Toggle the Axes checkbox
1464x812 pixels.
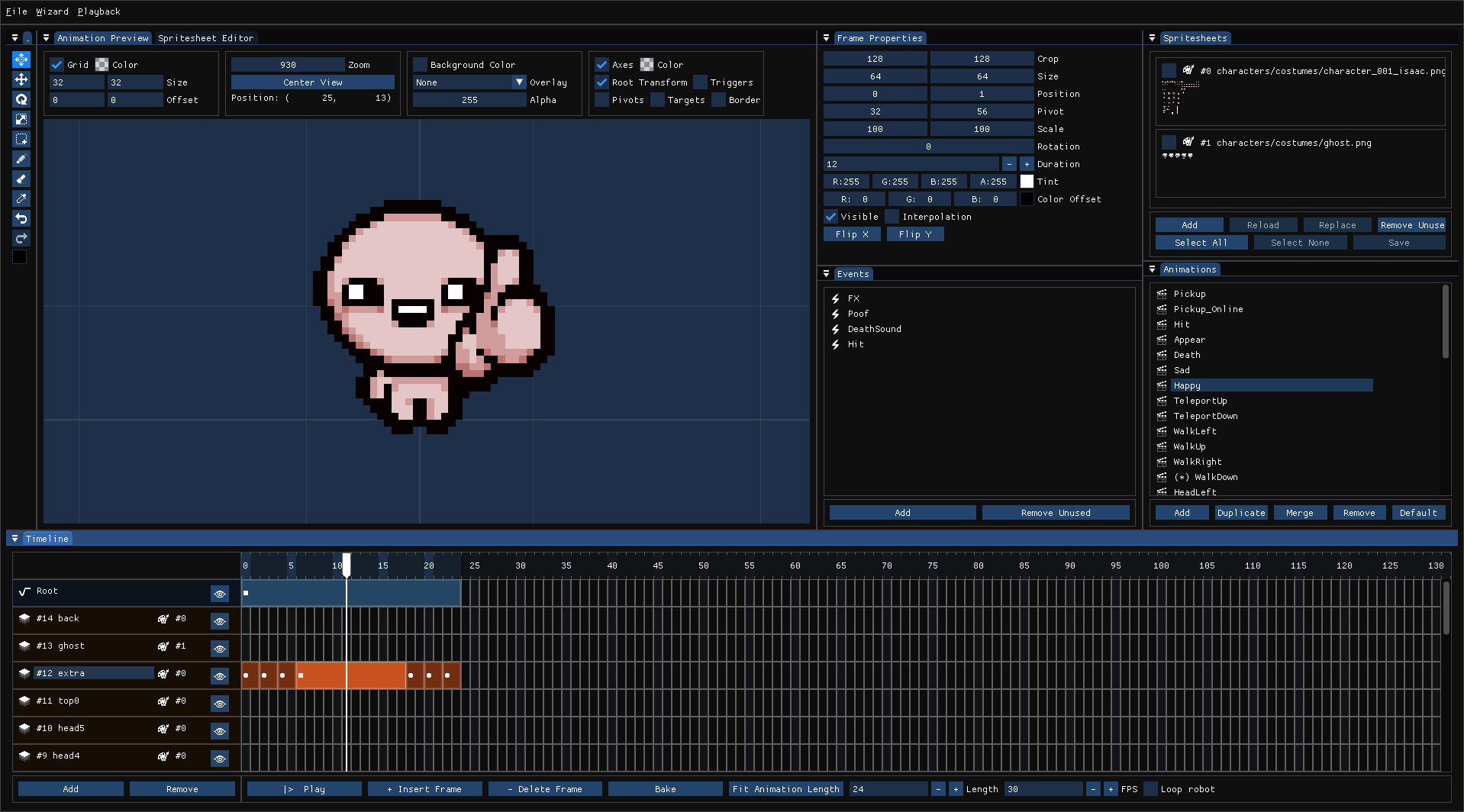(x=601, y=65)
